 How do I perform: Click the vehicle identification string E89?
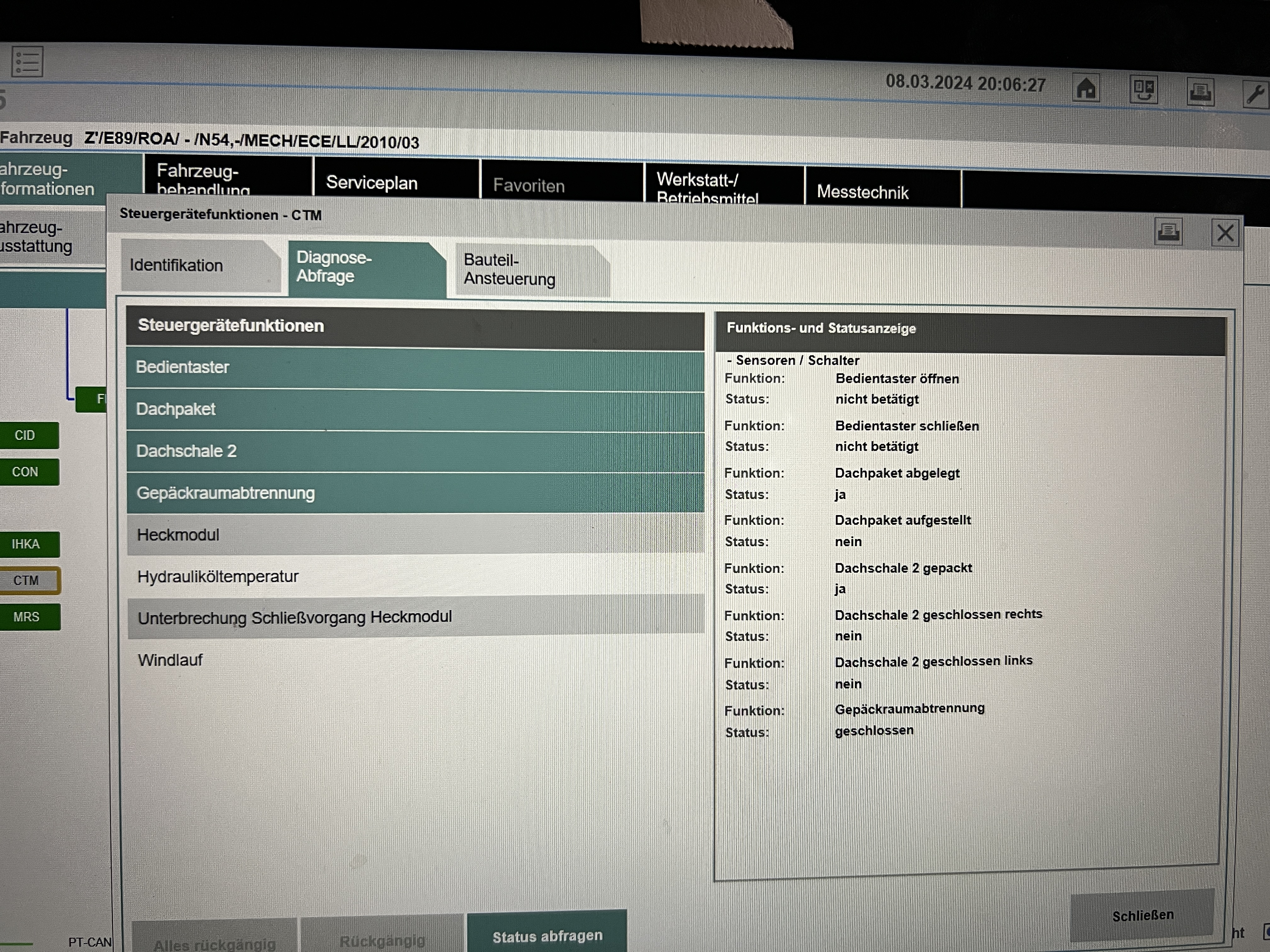point(251,141)
